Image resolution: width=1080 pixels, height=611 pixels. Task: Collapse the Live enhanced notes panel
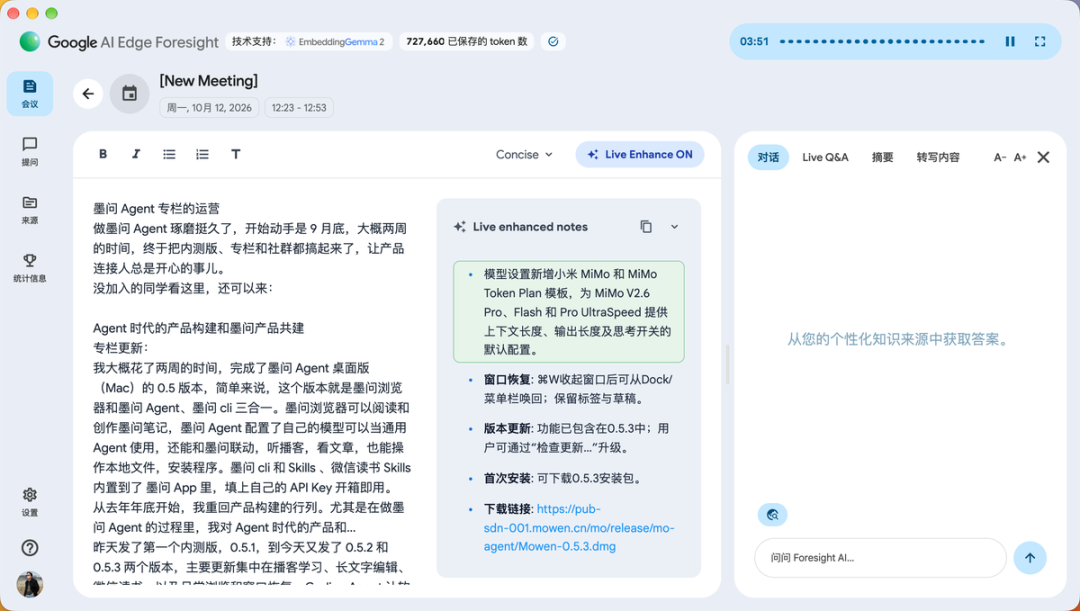pos(674,227)
